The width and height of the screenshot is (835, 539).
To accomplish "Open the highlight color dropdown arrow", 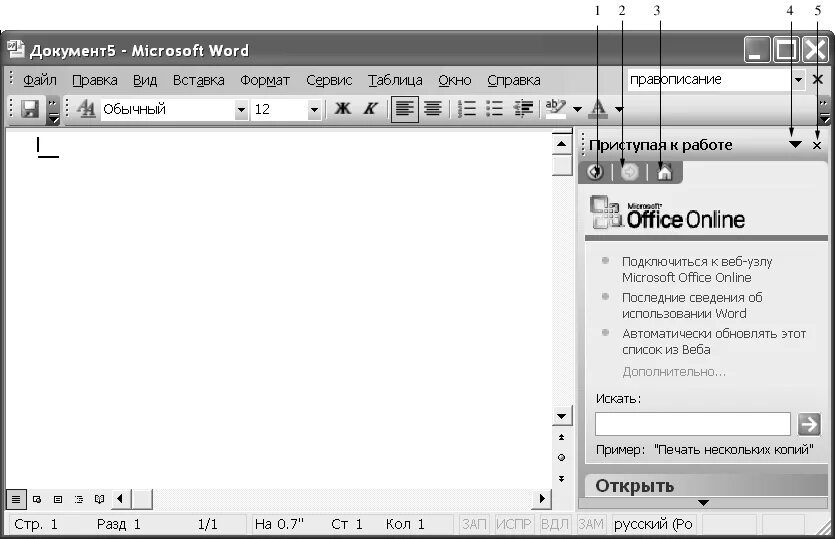I will (x=577, y=110).
